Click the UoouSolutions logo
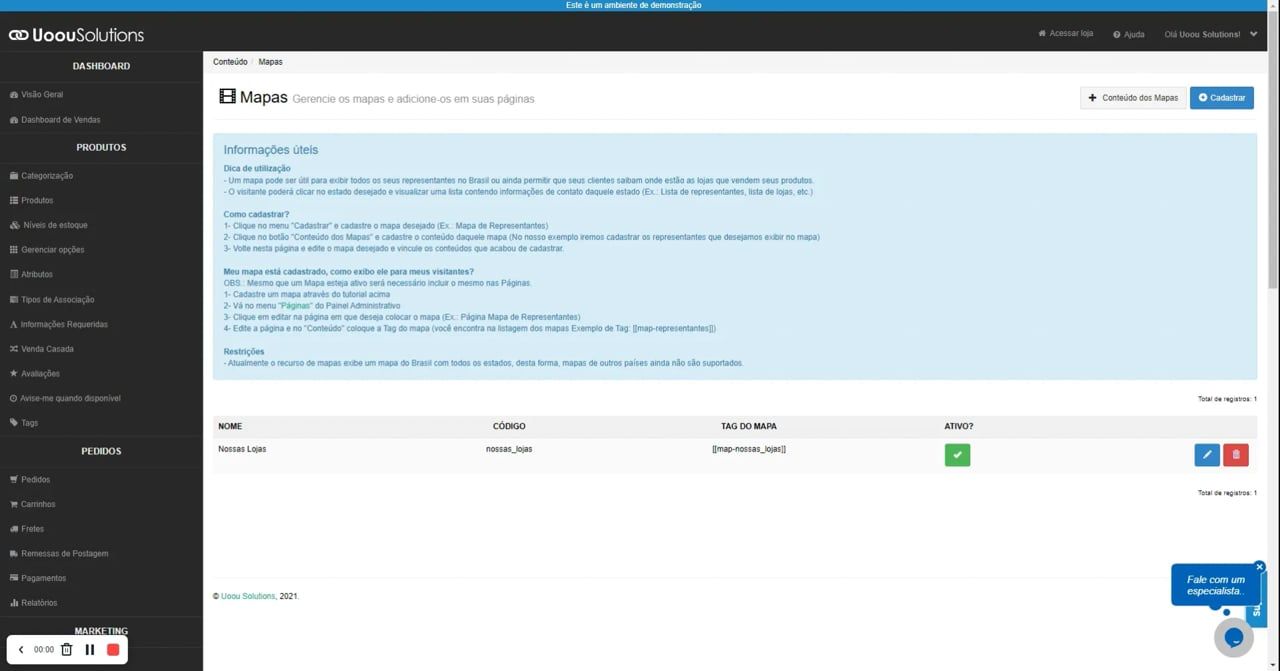Screen dimensions: 1280x671 tap(76, 35)
